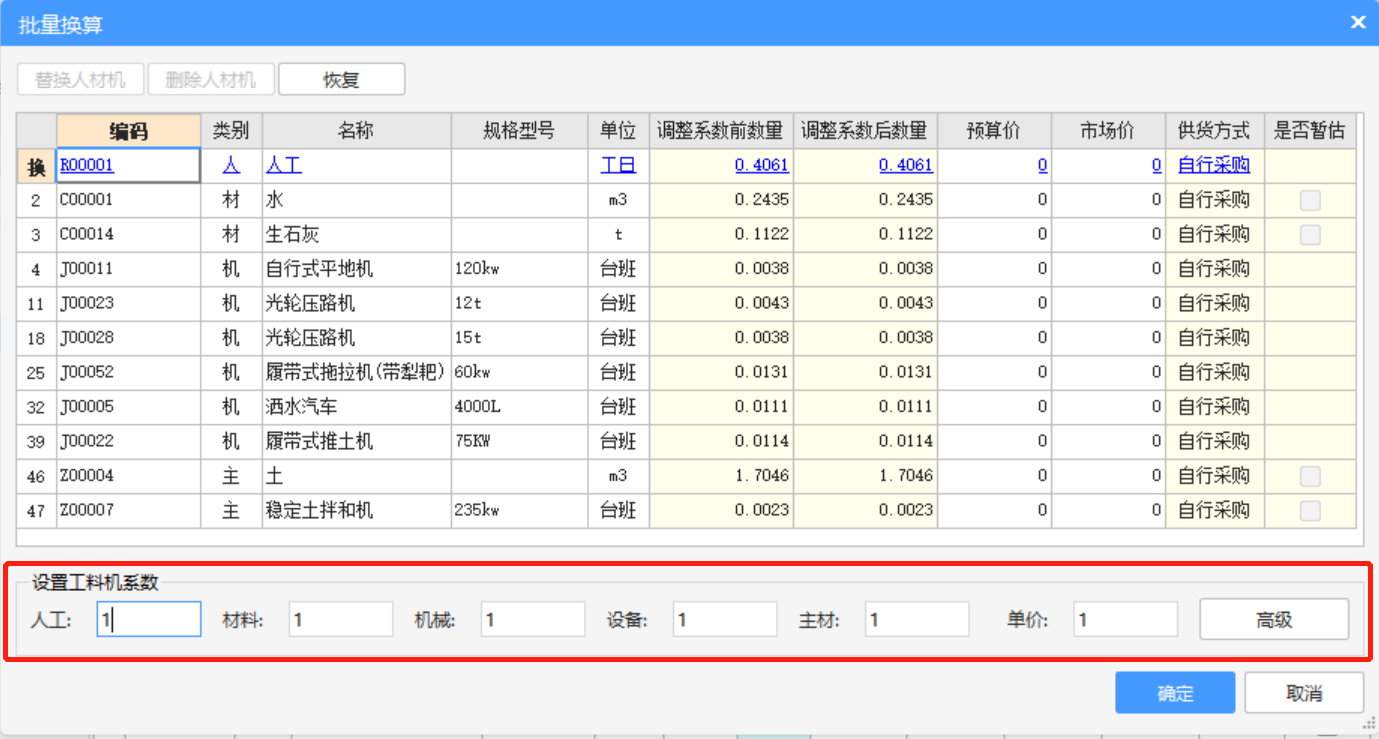Select the 洒水汽车 row name cell
Image resolution: width=1379 pixels, height=739 pixels.
point(356,407)
